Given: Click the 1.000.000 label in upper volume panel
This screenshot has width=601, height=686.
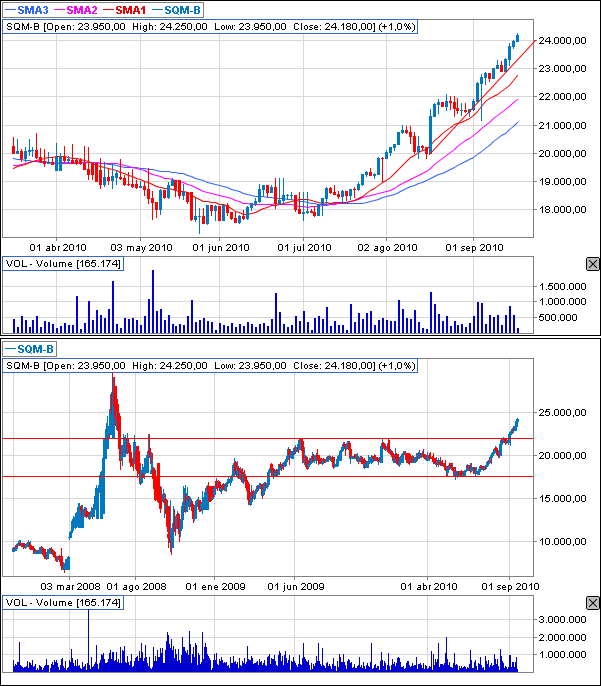Looking at the screenshot, I should click(x=562, y=301).
